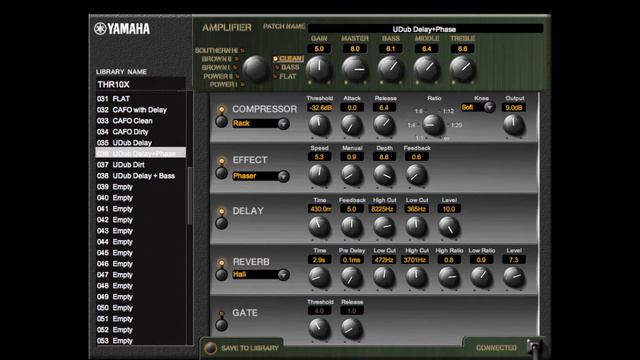Select the FLAT amp model
This screenshot has width=640, height=360.
(x=285, y=76)
